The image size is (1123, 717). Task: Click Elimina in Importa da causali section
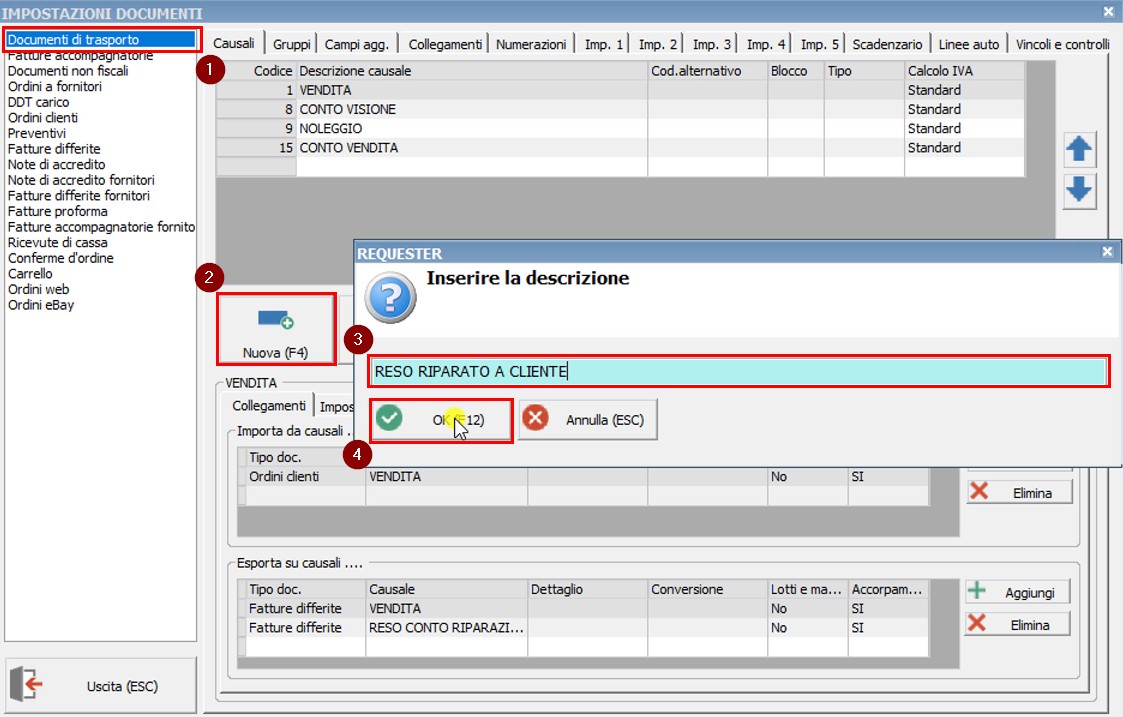coord(1019,493)
